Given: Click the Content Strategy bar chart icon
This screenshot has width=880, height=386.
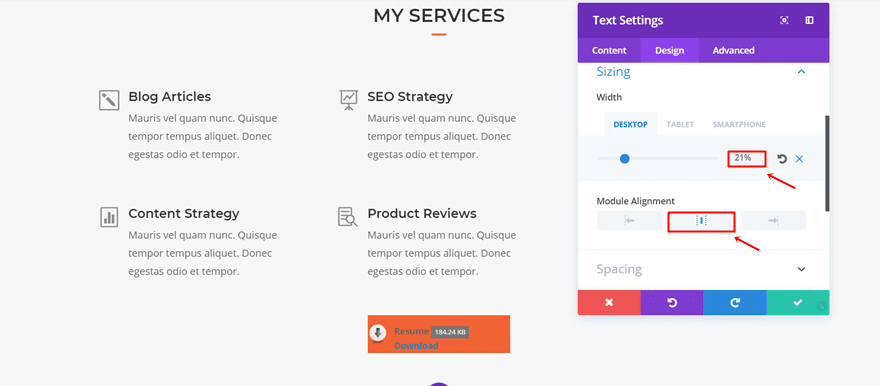Looking at the screenshot, I should coord(109,217).
